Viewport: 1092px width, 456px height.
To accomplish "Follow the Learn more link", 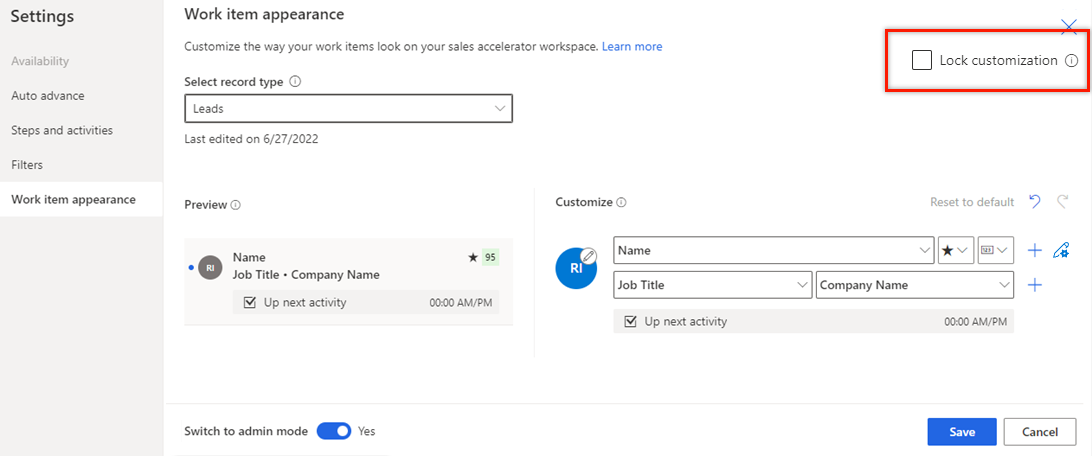I will point(632,47).
